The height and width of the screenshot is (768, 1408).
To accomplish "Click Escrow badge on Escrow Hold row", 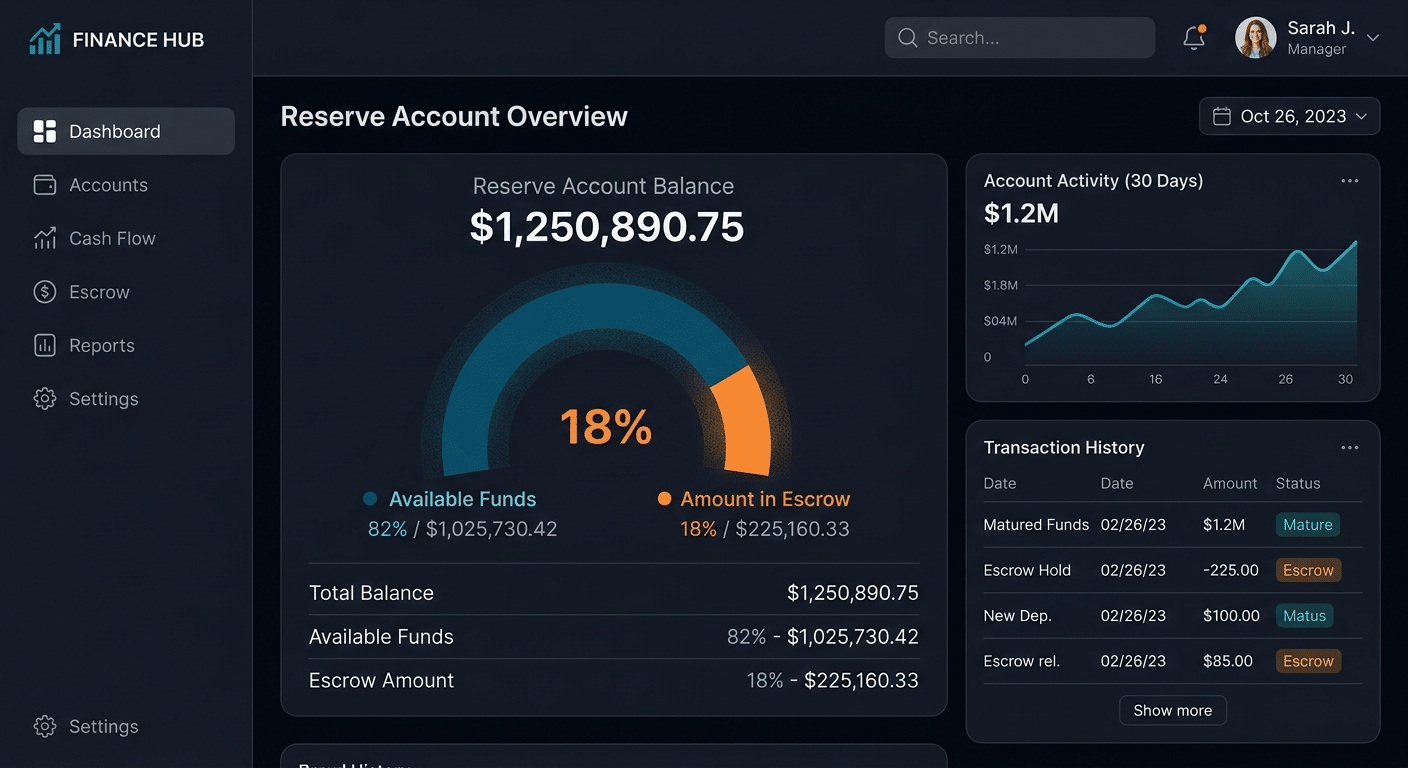I will 1308,570.
